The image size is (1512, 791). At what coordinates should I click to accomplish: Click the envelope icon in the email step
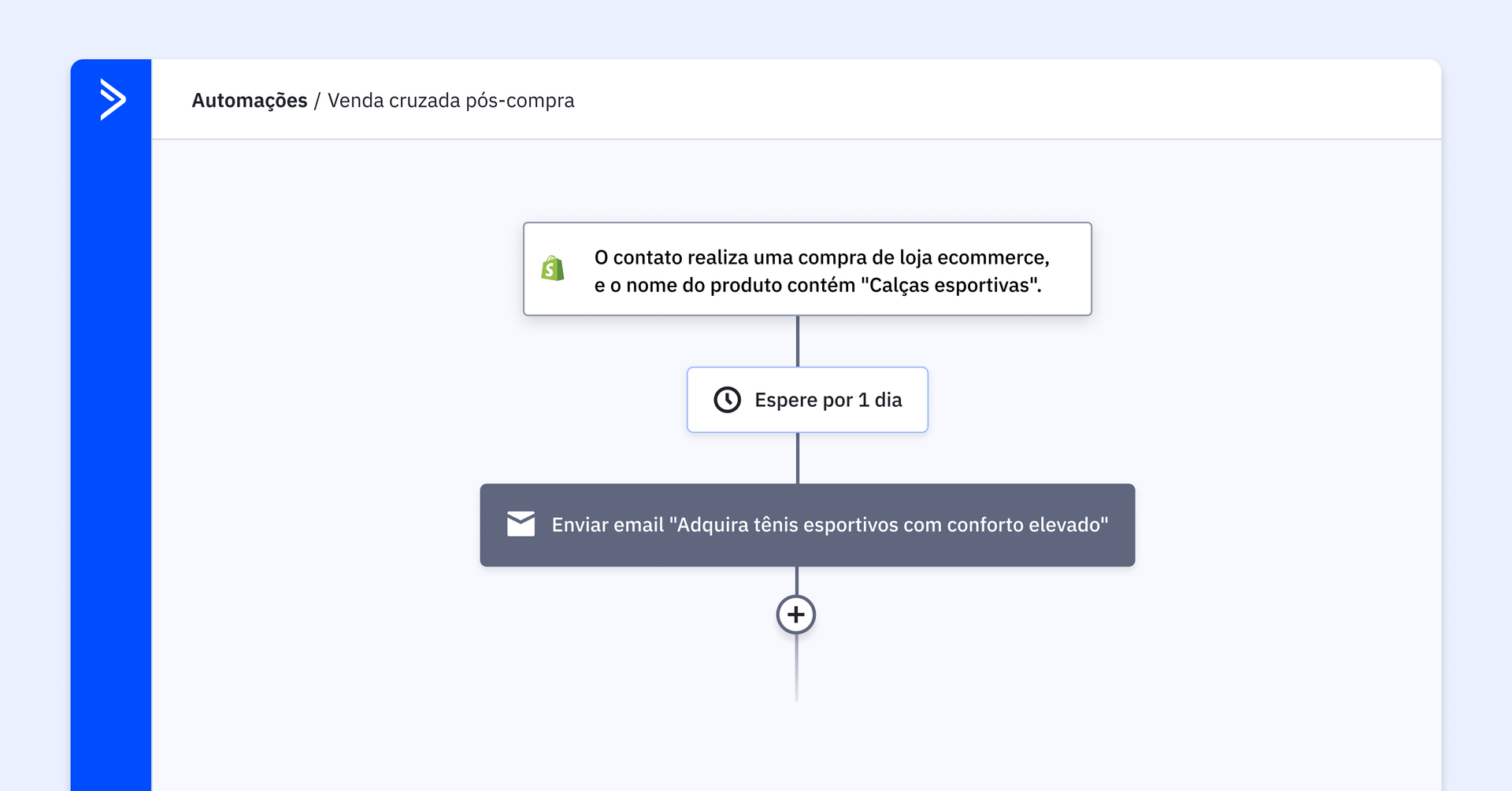point(521,524)
